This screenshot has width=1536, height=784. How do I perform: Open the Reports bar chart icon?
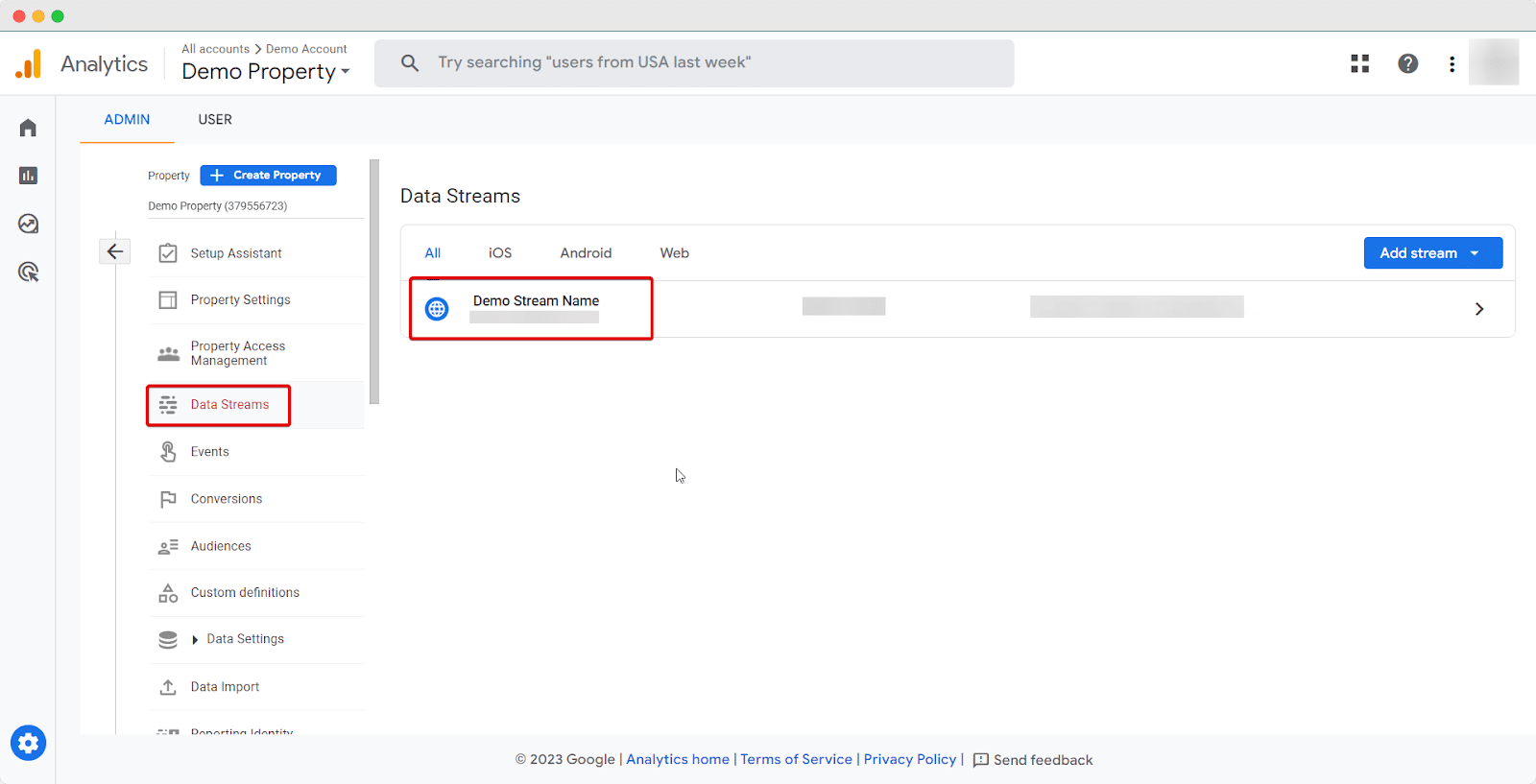(28, 176)
